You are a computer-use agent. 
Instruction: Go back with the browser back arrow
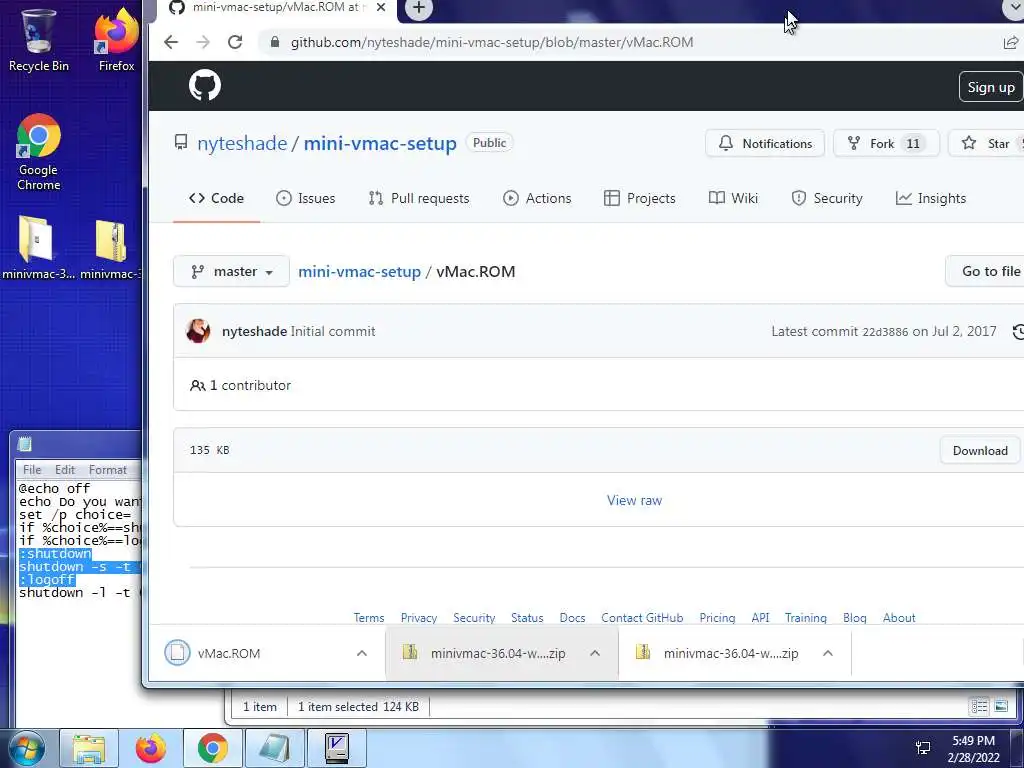171,42
